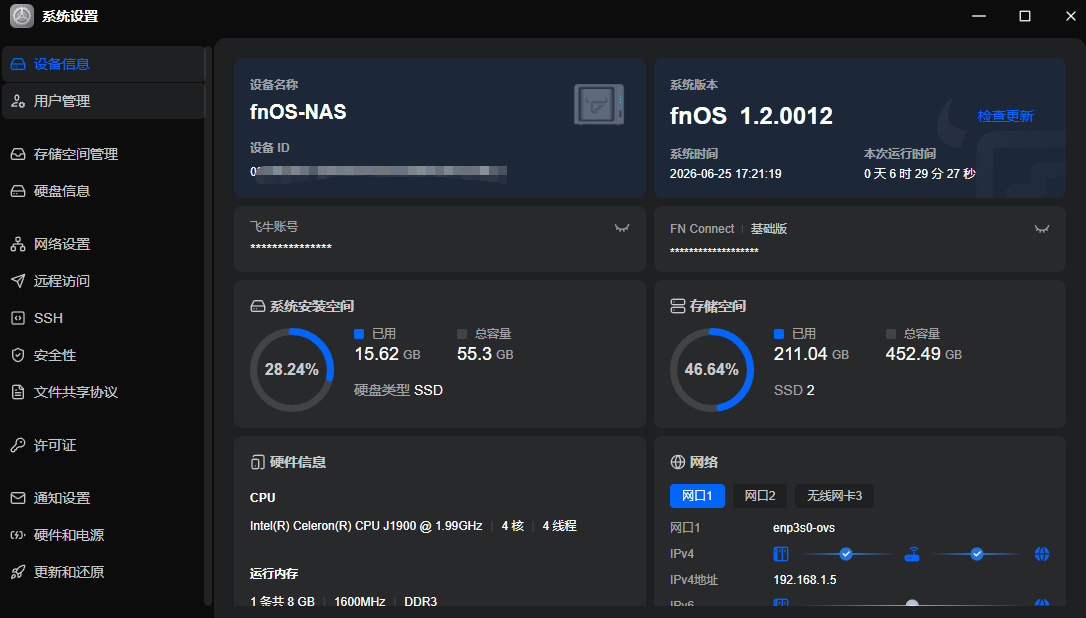Click the 46.64% storage usage ring
The width and height of the screenshot is (1086, 618).
click(x=712, y=370)
